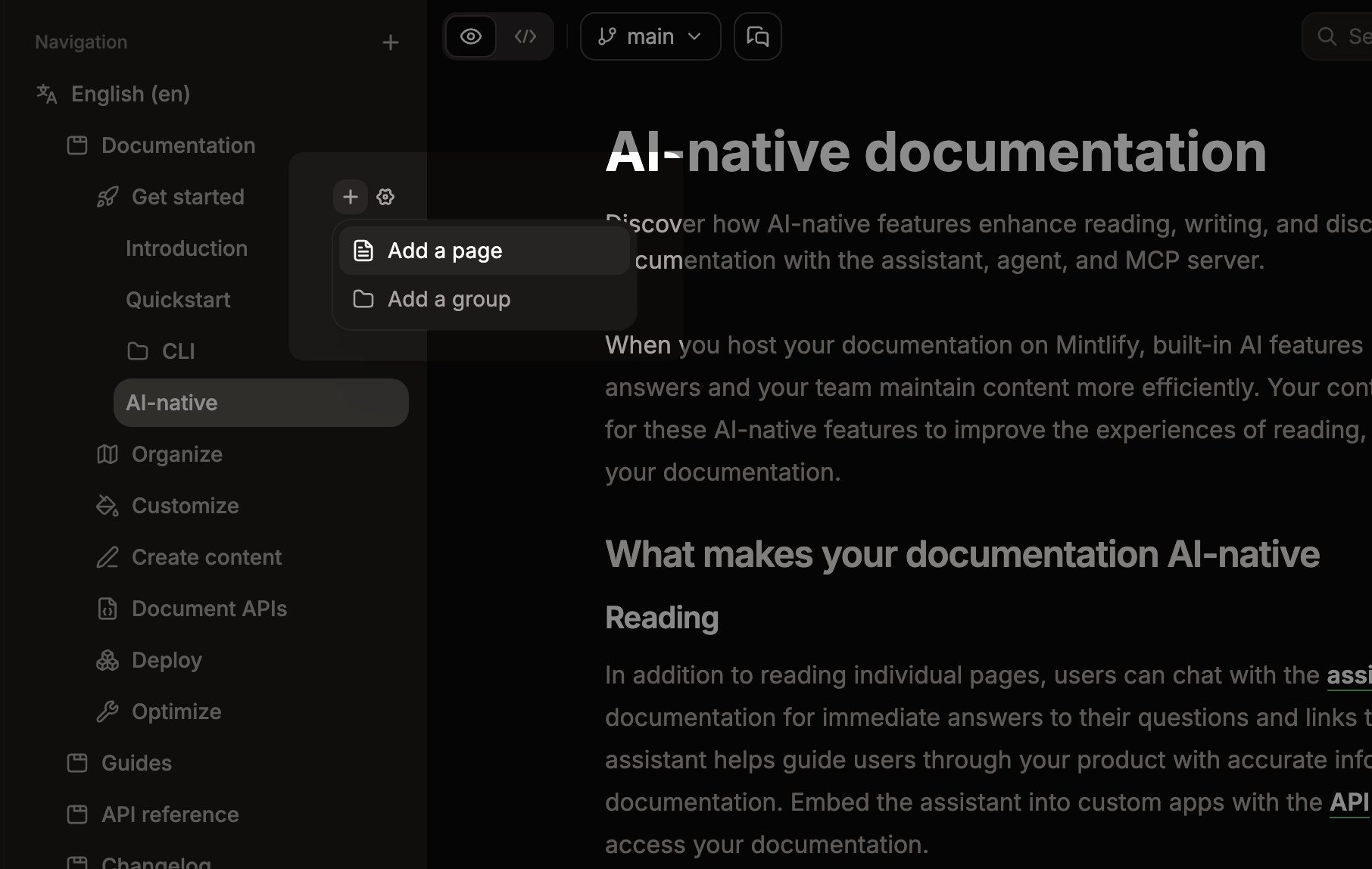Click the search input field
The width and height of the screenshot is (1372, 869).
point(1337,36)
